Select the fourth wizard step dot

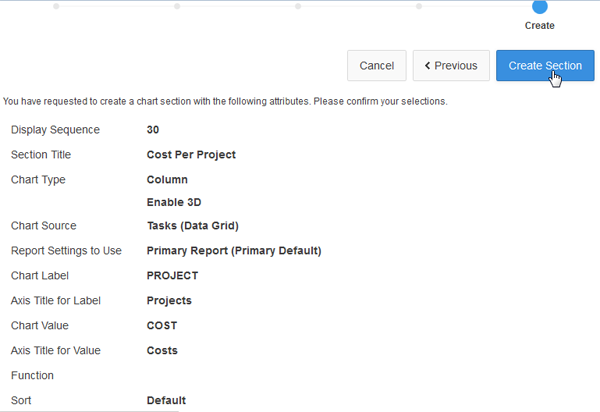tap(419, 6)
